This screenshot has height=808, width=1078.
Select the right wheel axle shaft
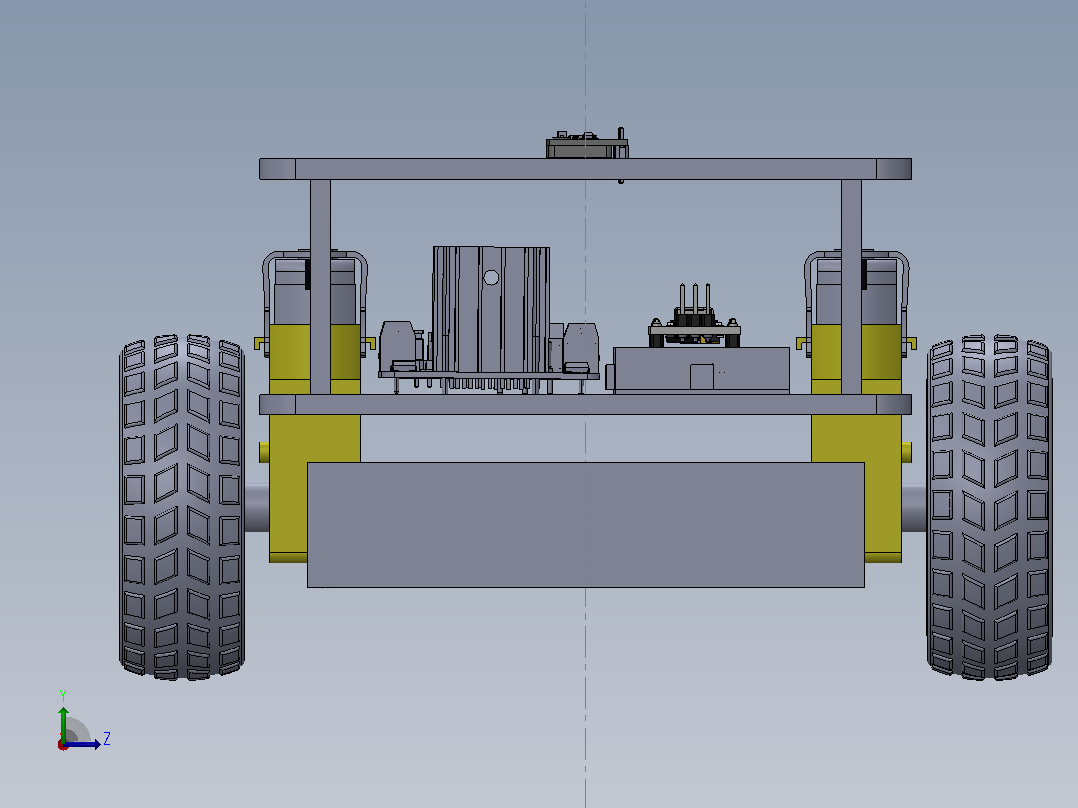point(914,507)
